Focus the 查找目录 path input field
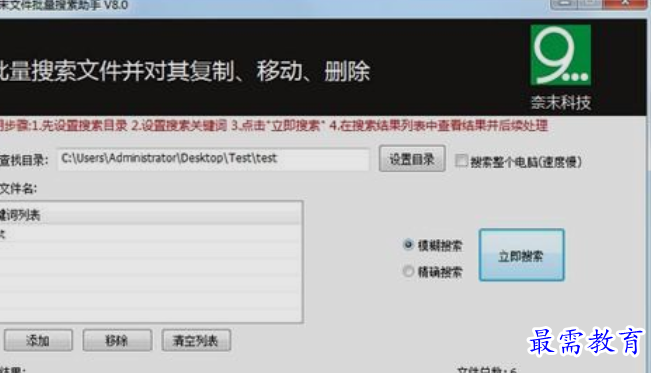The image size is (651, 373). [213, 159]
